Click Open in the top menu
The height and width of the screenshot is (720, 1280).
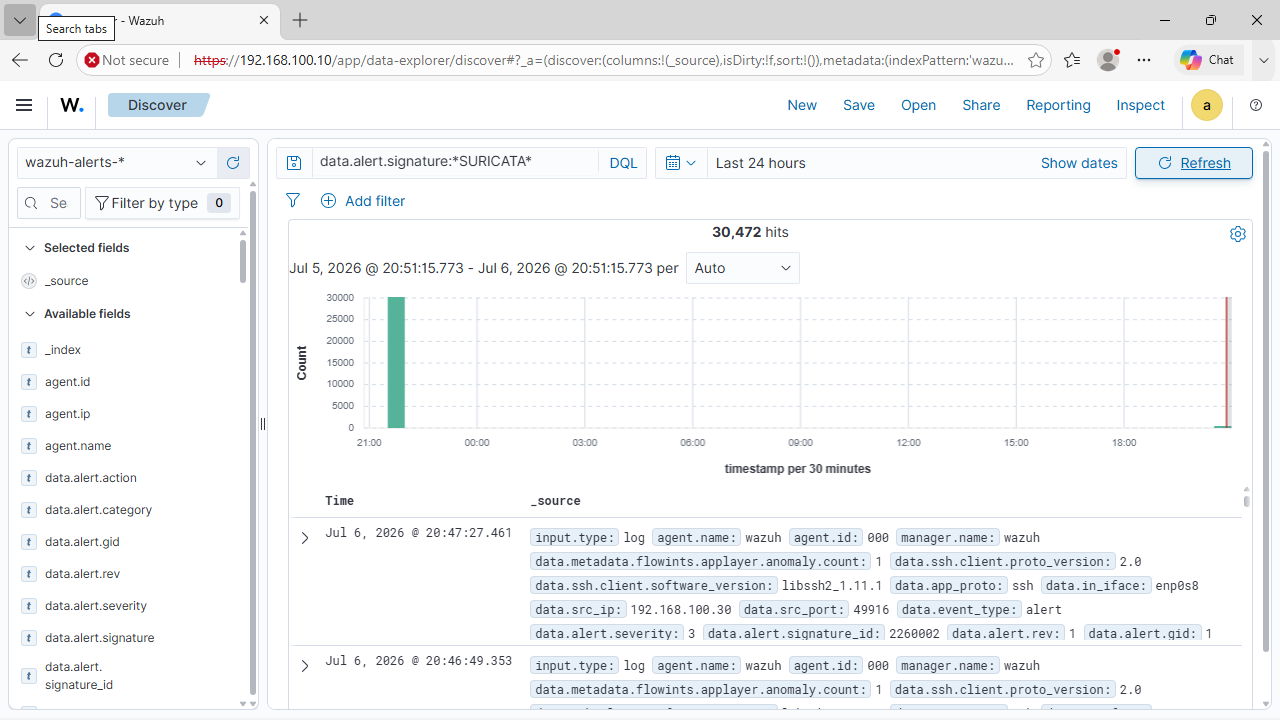click(x=919, y=105)
